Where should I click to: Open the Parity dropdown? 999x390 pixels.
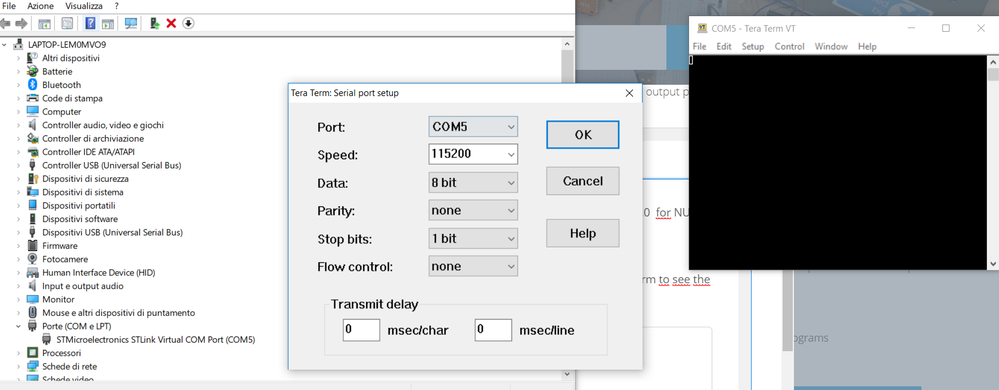pyautogui.click(x=473, y=210)
